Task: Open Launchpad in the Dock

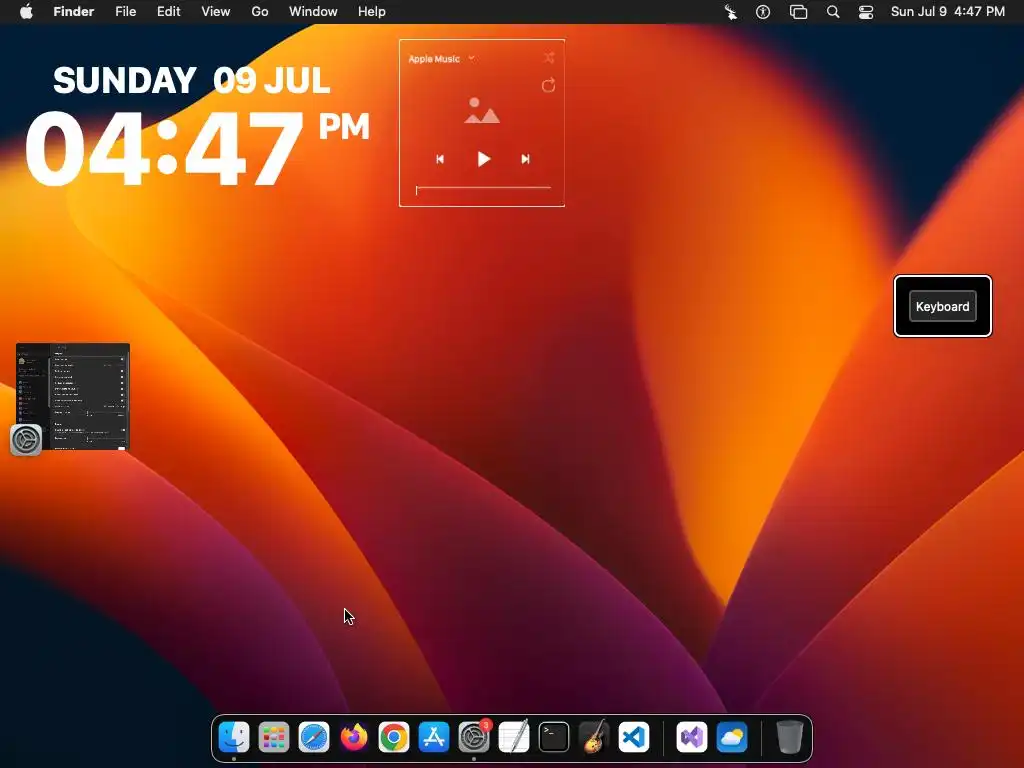Action: 274,737
